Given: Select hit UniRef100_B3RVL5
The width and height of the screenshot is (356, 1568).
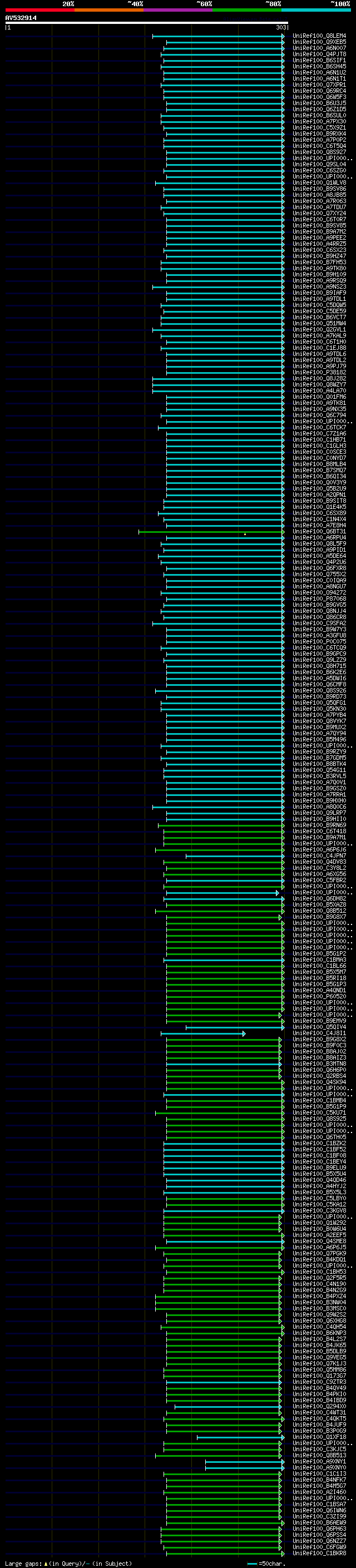Looking at the screenshot, I should (319, 776).
